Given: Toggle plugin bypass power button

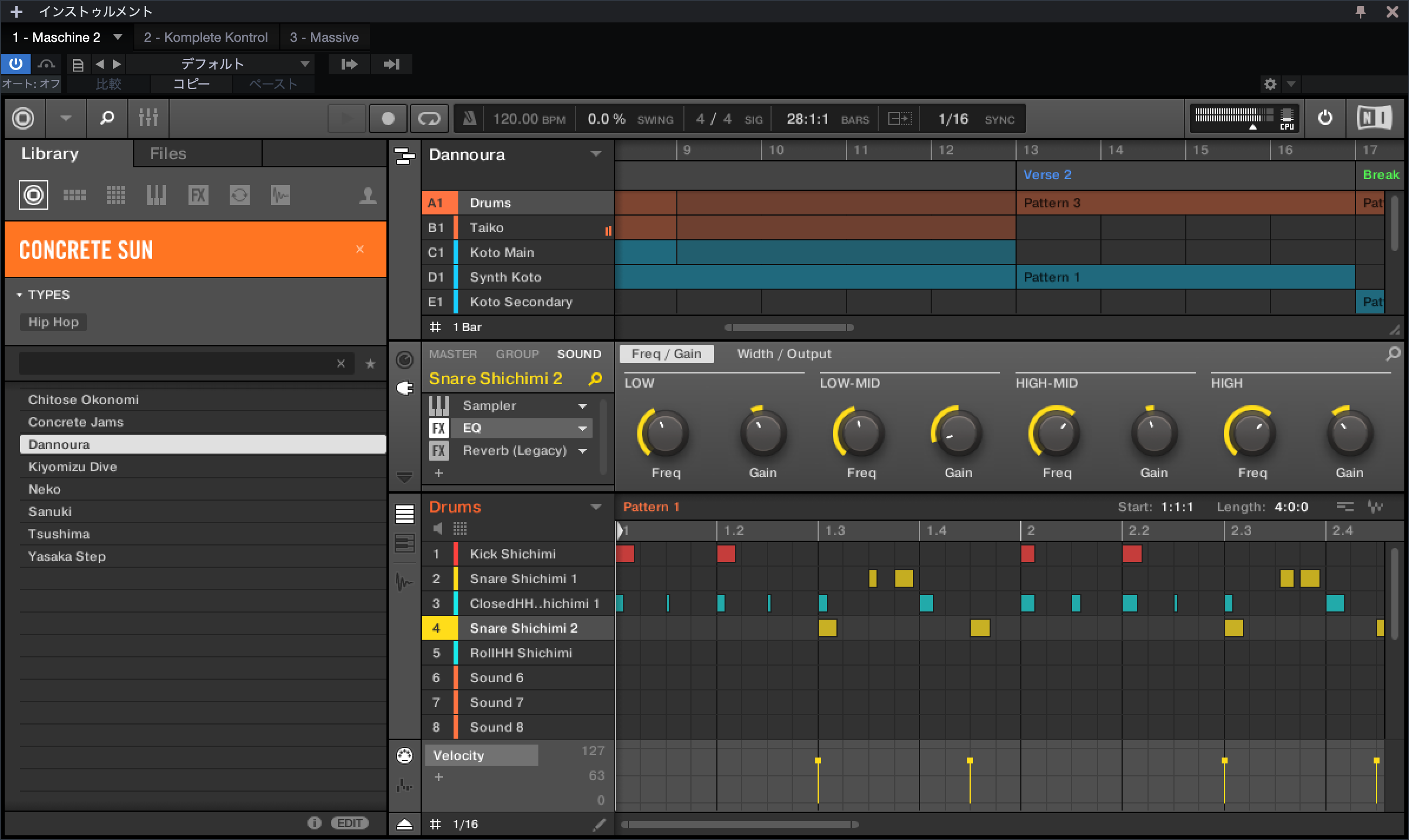Looking at the screenshot, I should click(x=16, y=64).
